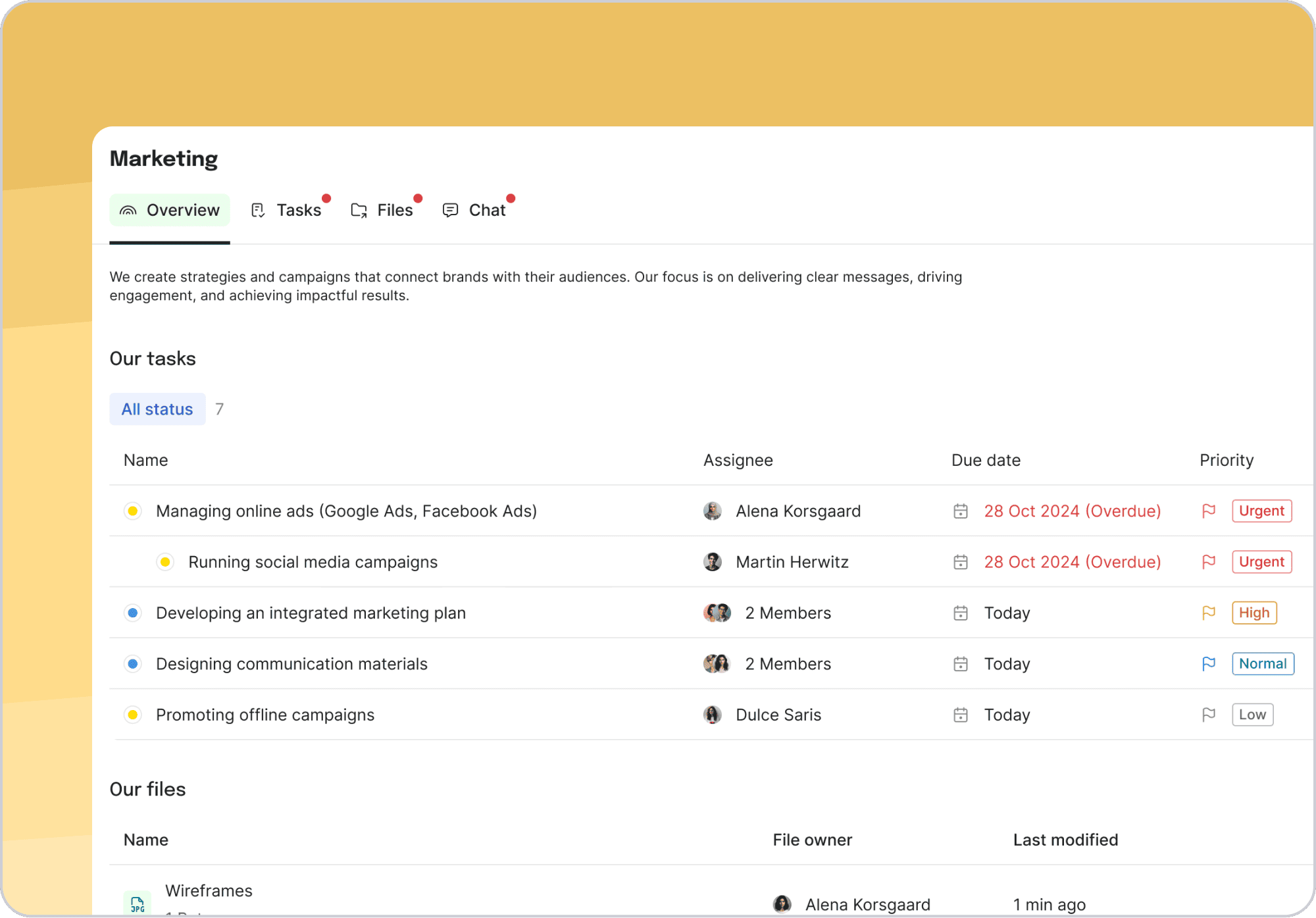The width and height of the screenshot is (1316, 918).
Task: Open the All status filter dropdown
Action: pyautogui.click(x=157, y=409)
